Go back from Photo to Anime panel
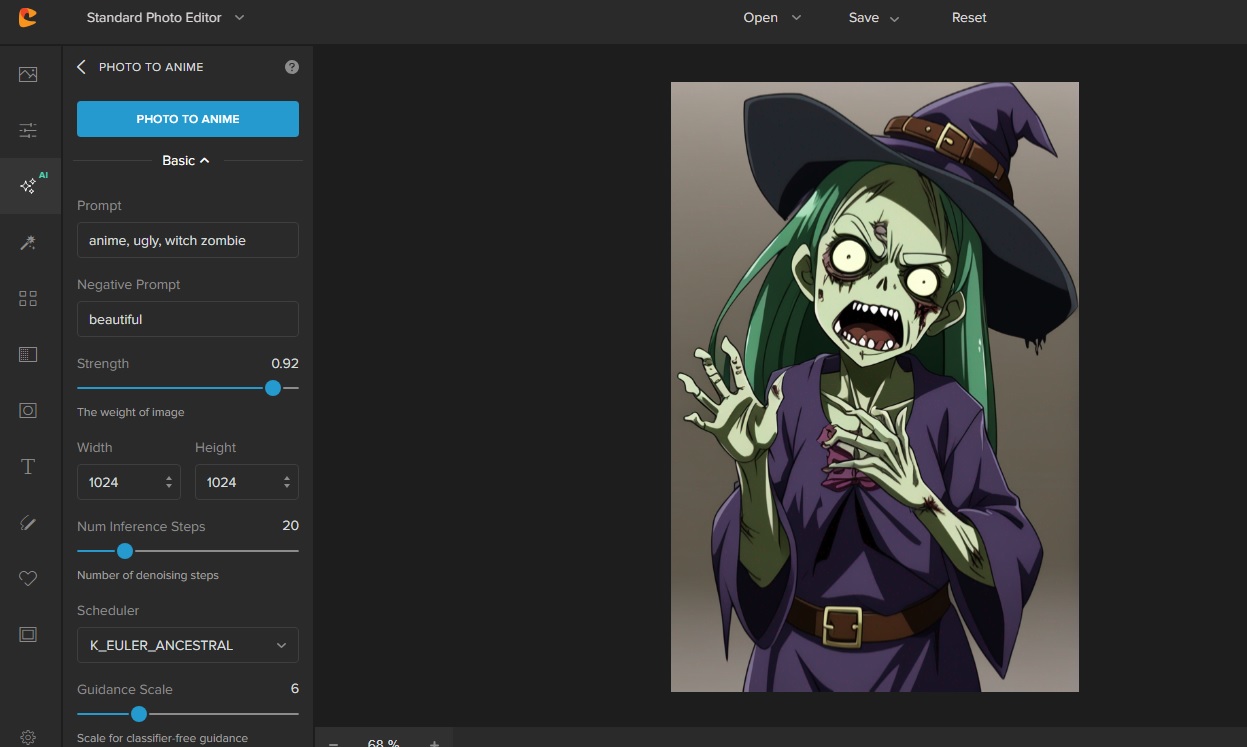Viewport: 1247px width, 747px height. [82, 67]
